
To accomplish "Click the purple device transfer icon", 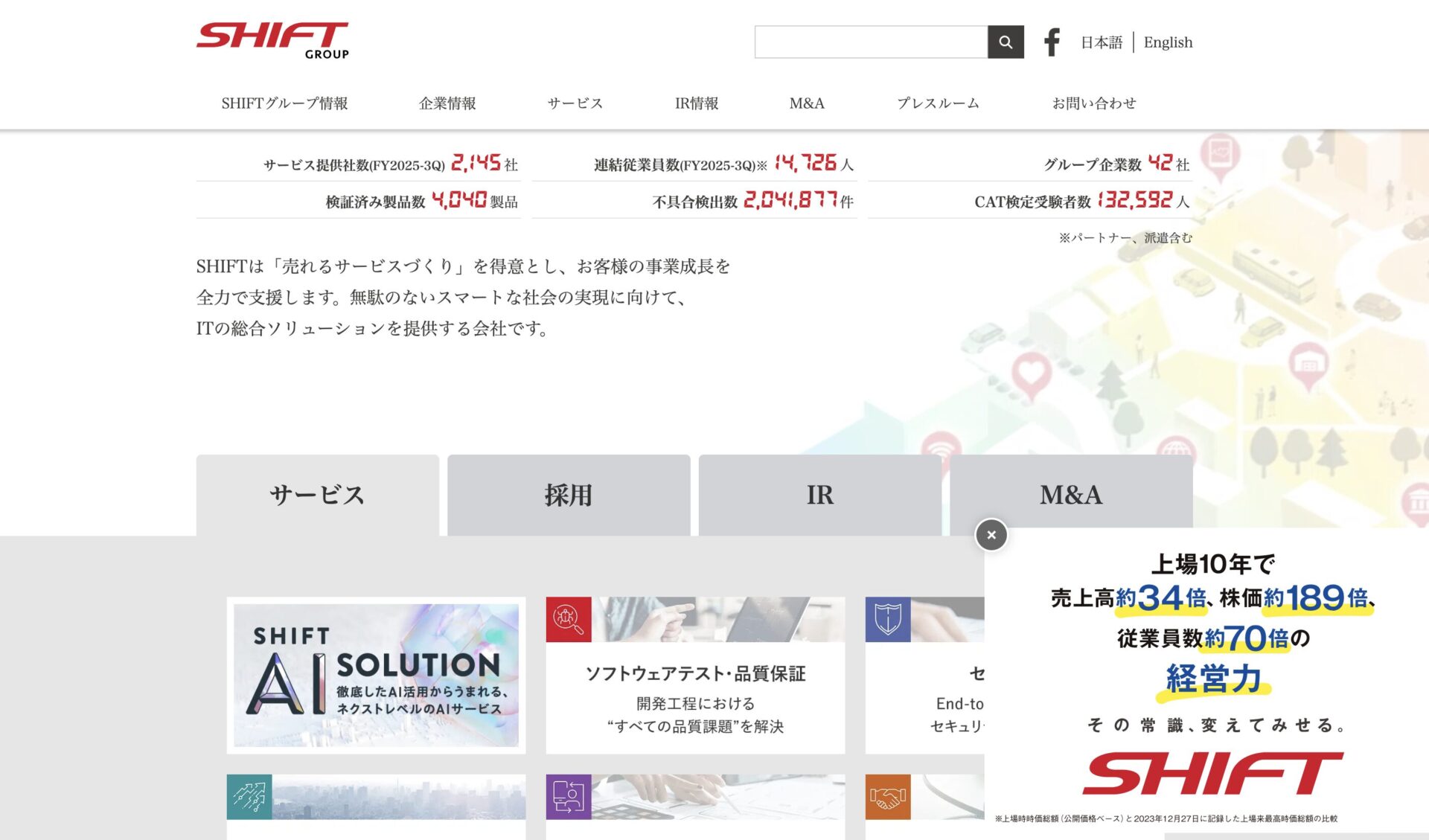I will 569,797.
